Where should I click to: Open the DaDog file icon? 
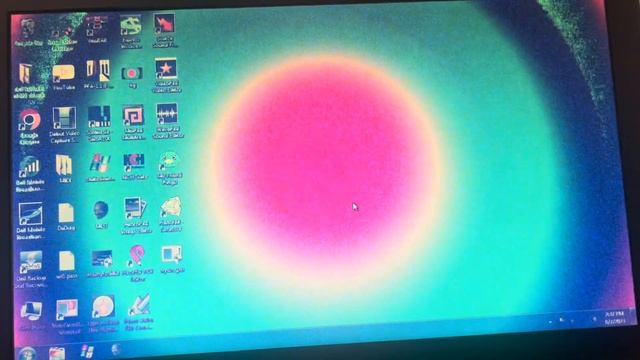click(66, 217)
